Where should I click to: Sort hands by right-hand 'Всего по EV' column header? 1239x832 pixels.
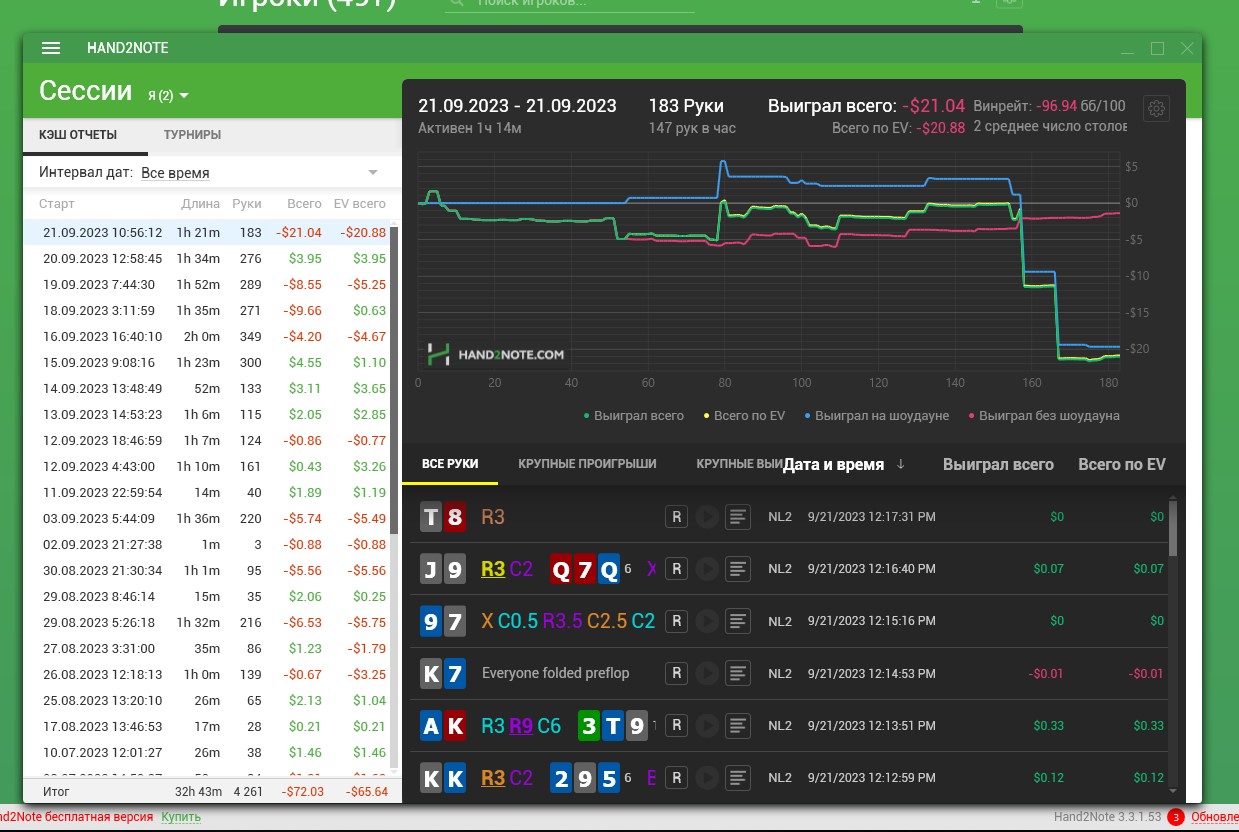pos(1122,464)
